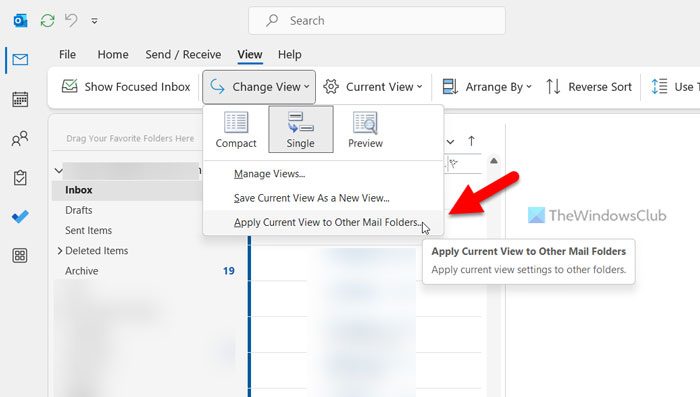
Task: Open the Current View dropdown
Action: coord(373,87)
